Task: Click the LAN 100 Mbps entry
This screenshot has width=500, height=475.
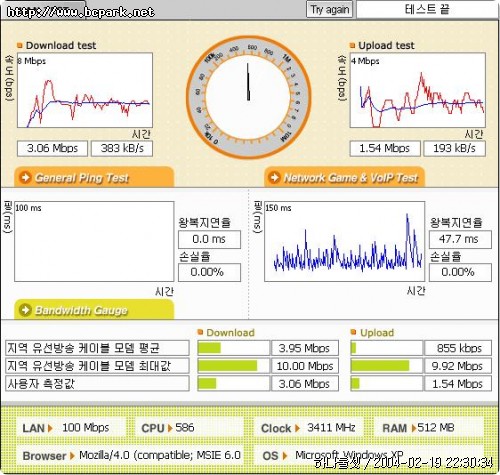Action: (71, 427)
